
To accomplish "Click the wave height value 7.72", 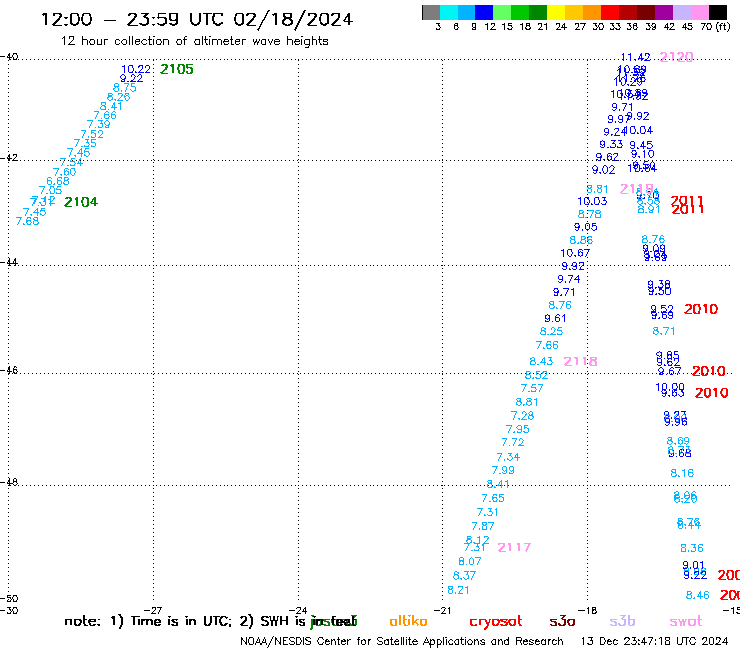I will click(x=513, y=443).
